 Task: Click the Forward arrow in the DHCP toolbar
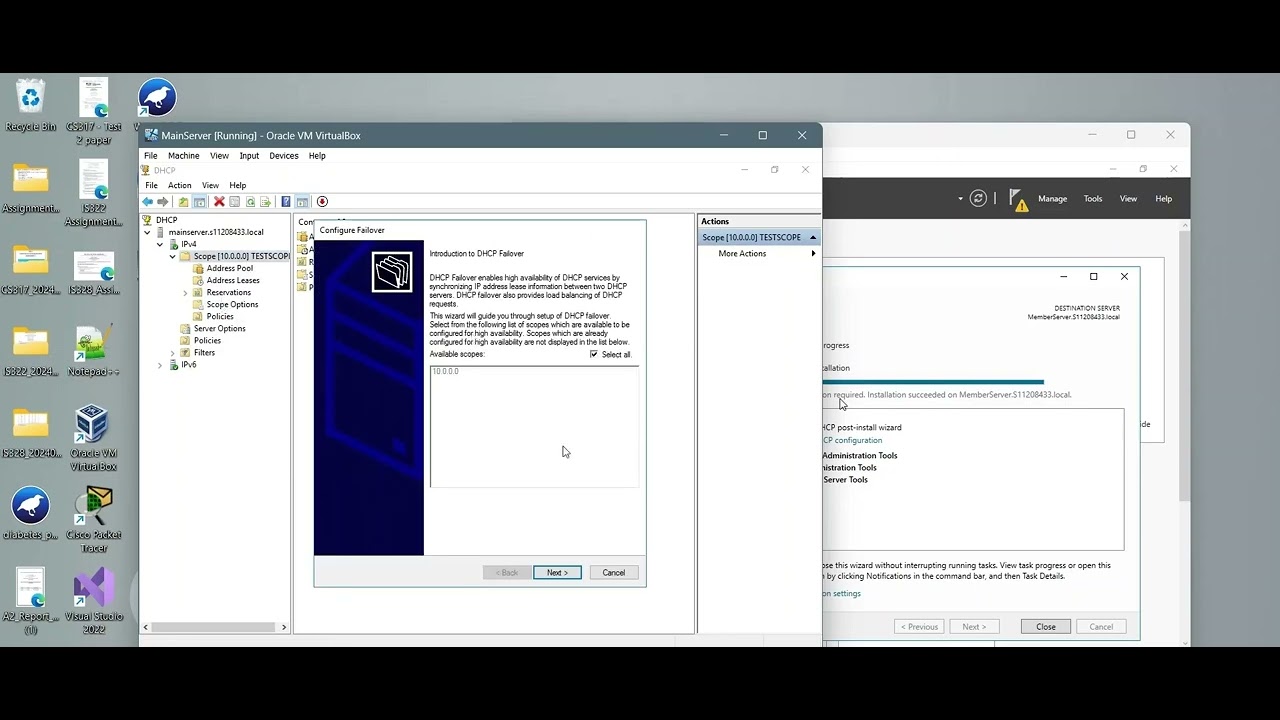pos(163,202)
